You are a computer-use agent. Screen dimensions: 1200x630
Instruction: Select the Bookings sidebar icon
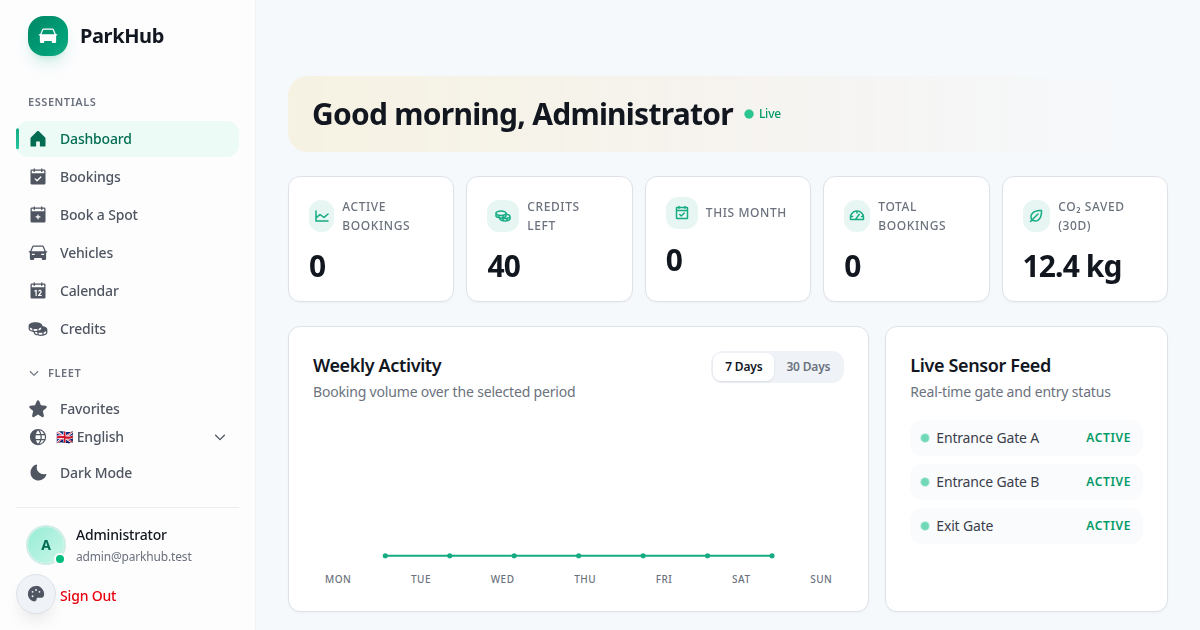click(38, 176)
